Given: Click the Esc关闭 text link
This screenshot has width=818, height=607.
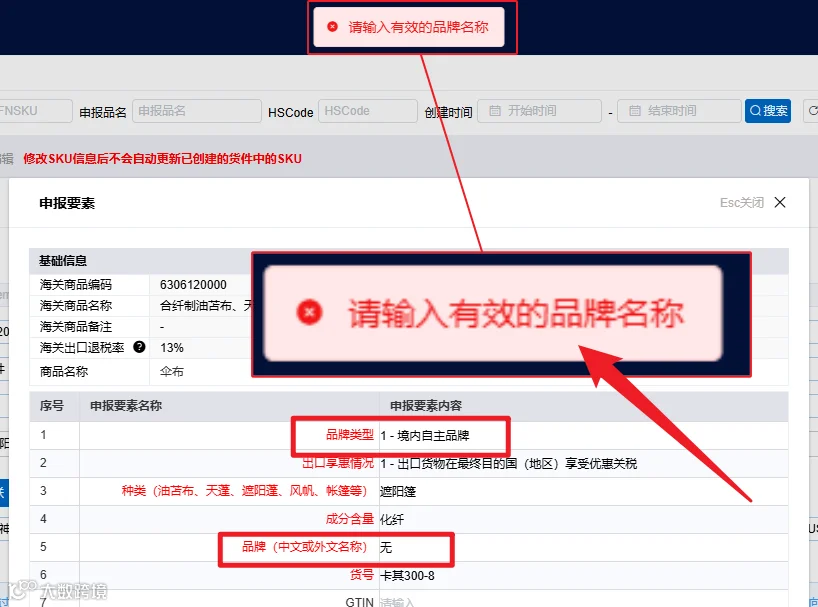Looking at the screenshot, I should coord(742,202).
